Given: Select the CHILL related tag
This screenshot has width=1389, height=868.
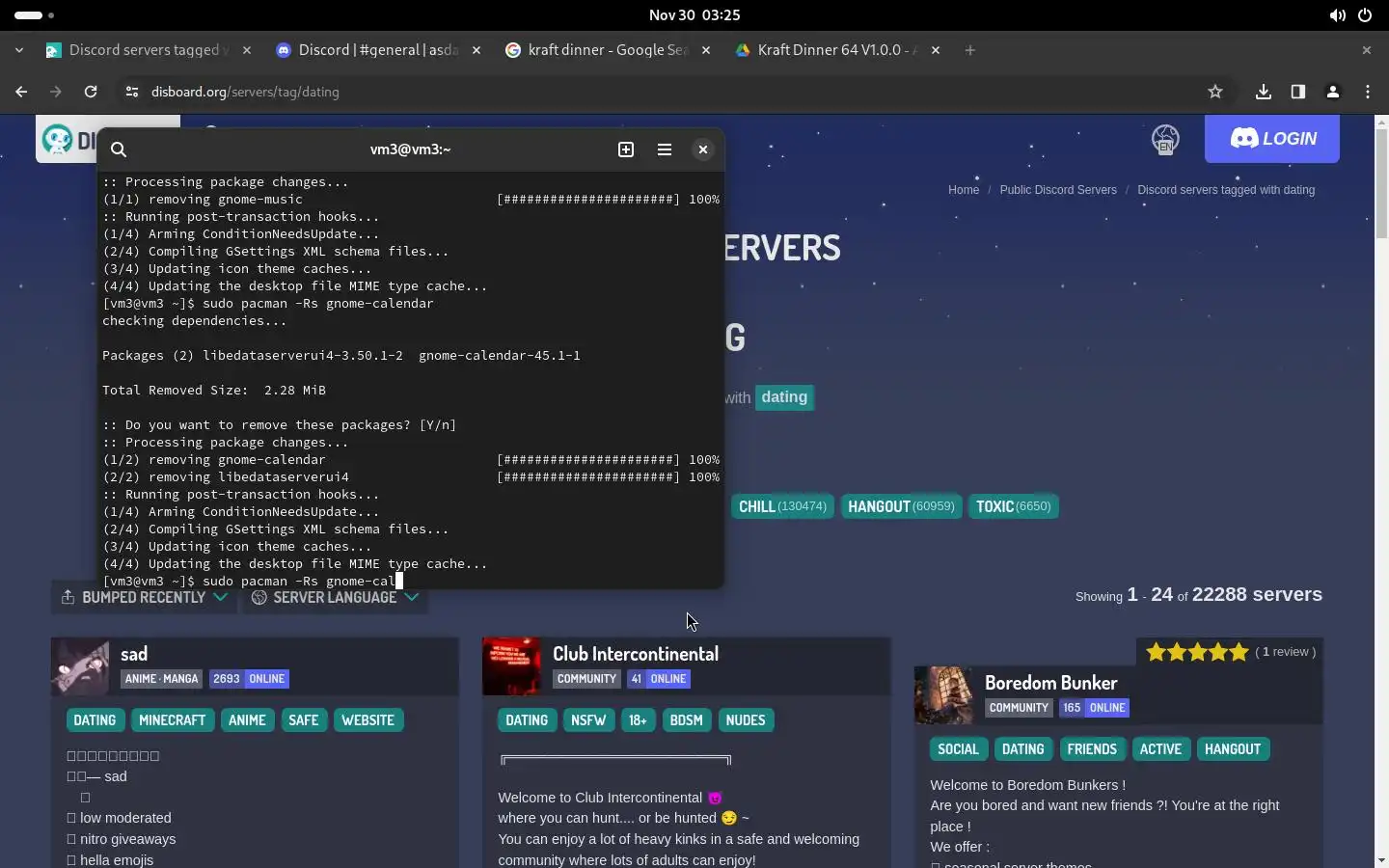Looking at the screenshot, I should pyautogui.click(x=783, y=506).
